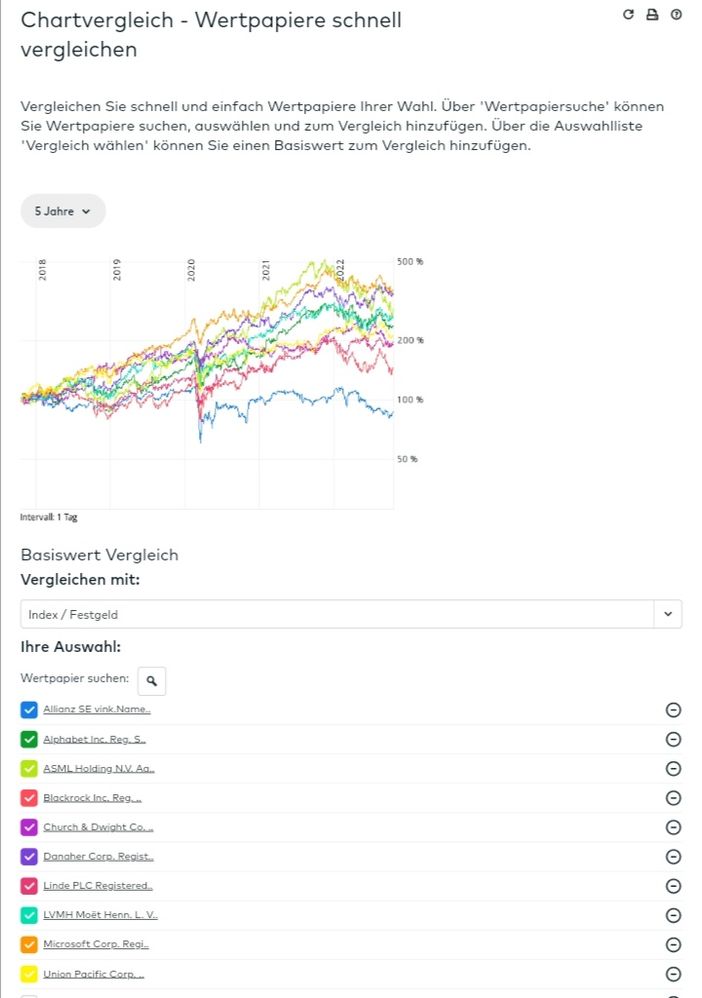Remove Allianz SE using its minus icon

pos(673,710)
